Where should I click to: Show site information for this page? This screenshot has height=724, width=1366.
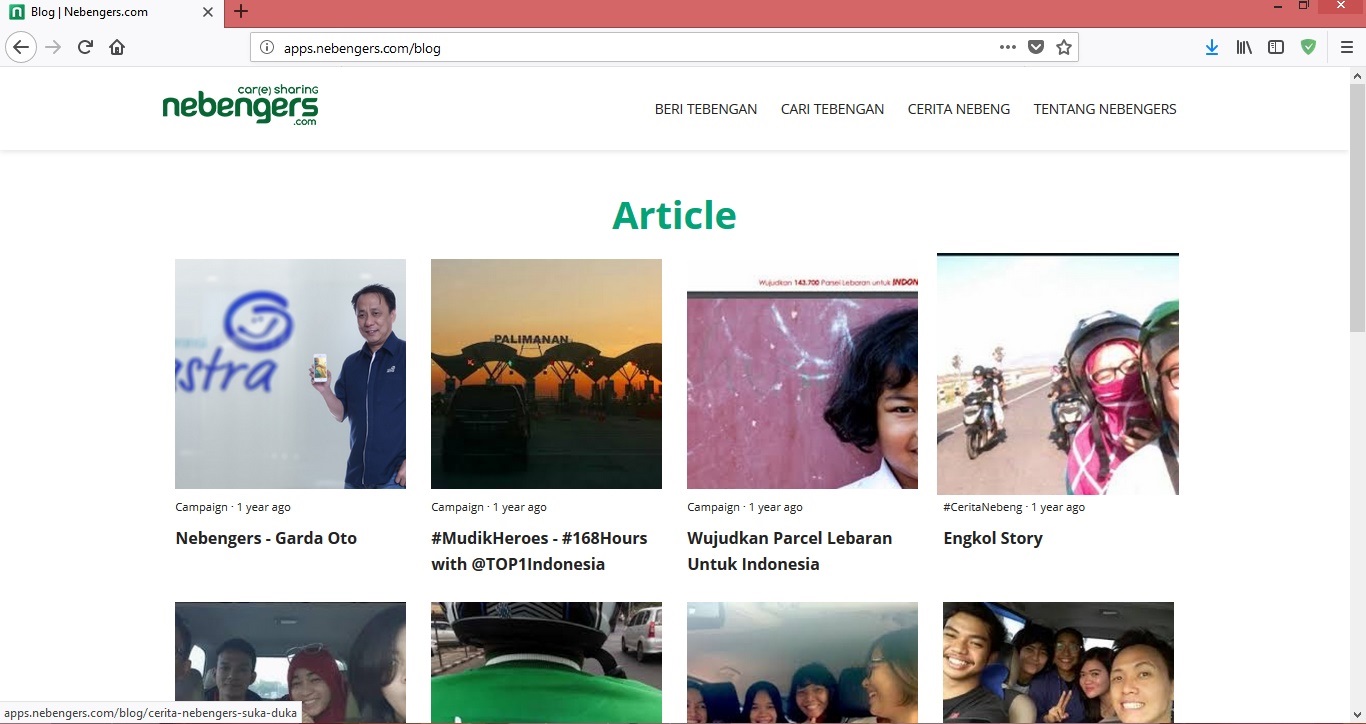coord(266,47)
